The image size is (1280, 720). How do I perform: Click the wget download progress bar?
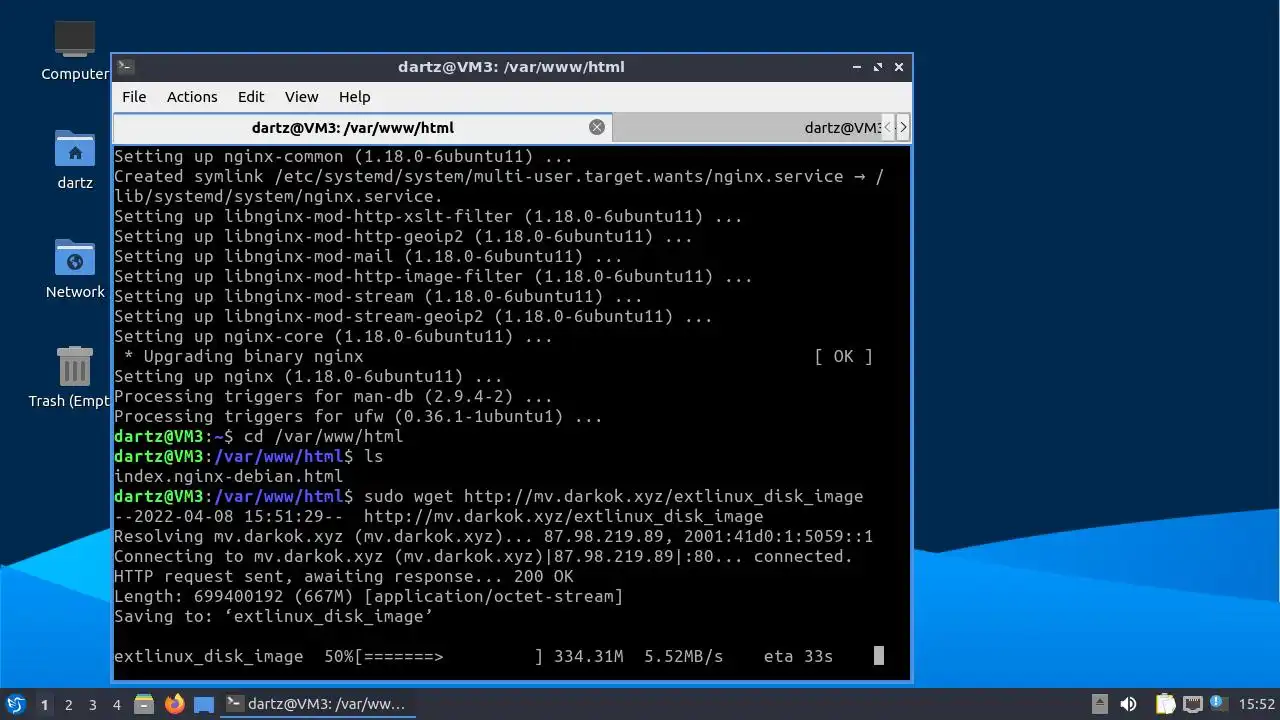pyautogui.click(x=448, y=657)
